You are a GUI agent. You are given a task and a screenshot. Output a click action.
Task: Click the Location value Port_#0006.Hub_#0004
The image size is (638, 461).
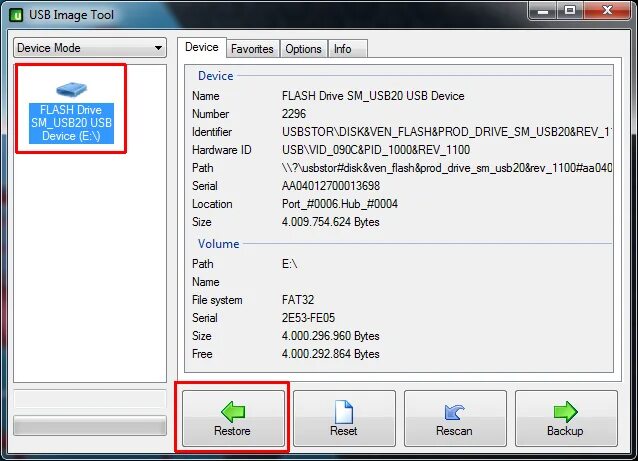coord(340,204)
